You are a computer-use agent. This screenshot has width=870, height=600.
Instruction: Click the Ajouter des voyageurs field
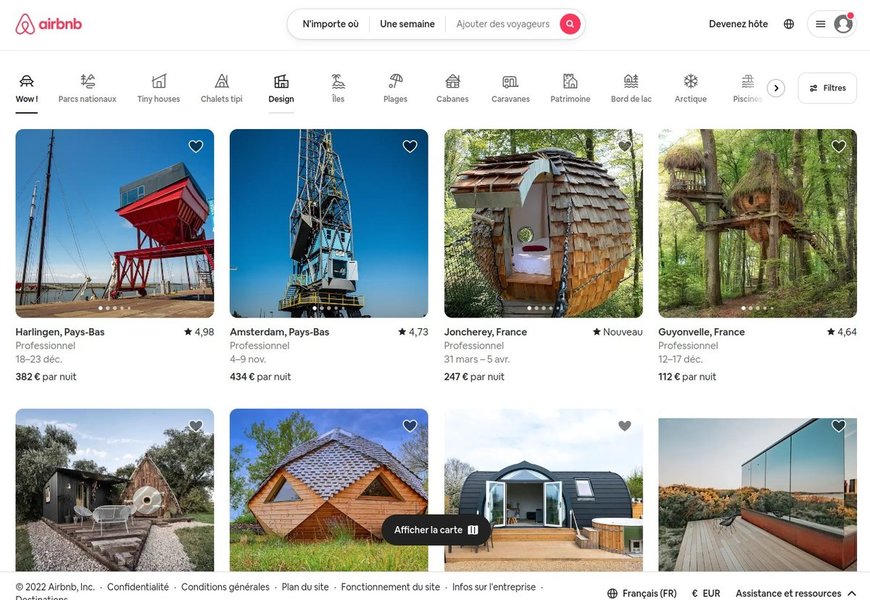pyautogui.click(x=503, y=24)
